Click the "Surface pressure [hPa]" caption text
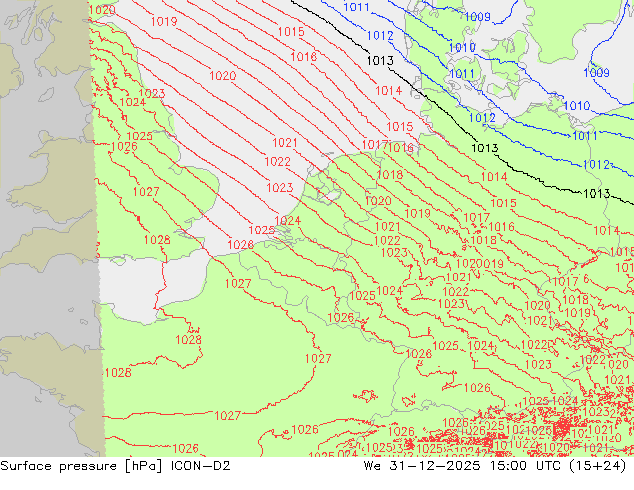The width and height of the screenshot is (634, 490). click(x=81, y=466)
